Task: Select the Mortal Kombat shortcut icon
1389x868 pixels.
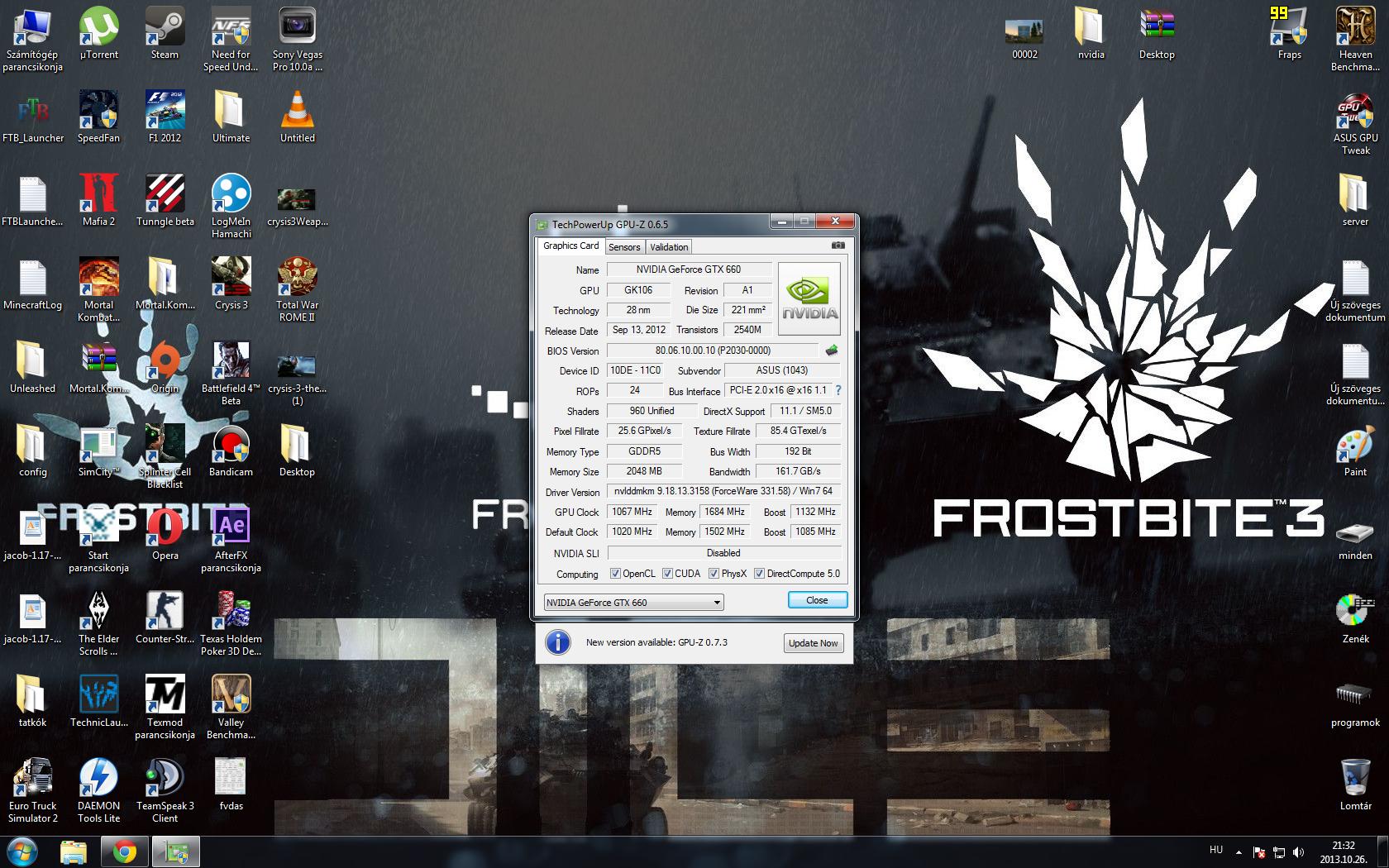Action: 99,289
